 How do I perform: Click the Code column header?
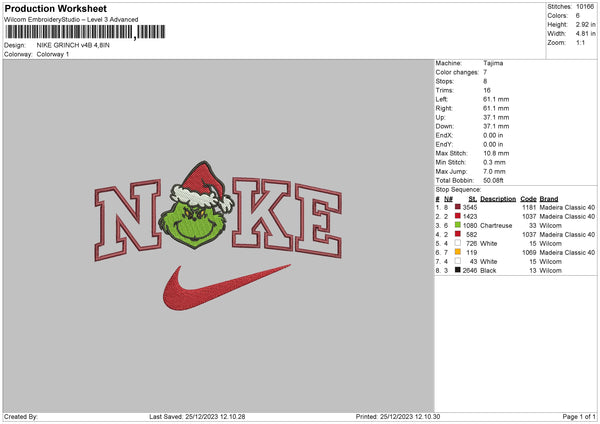pos(528,199)
